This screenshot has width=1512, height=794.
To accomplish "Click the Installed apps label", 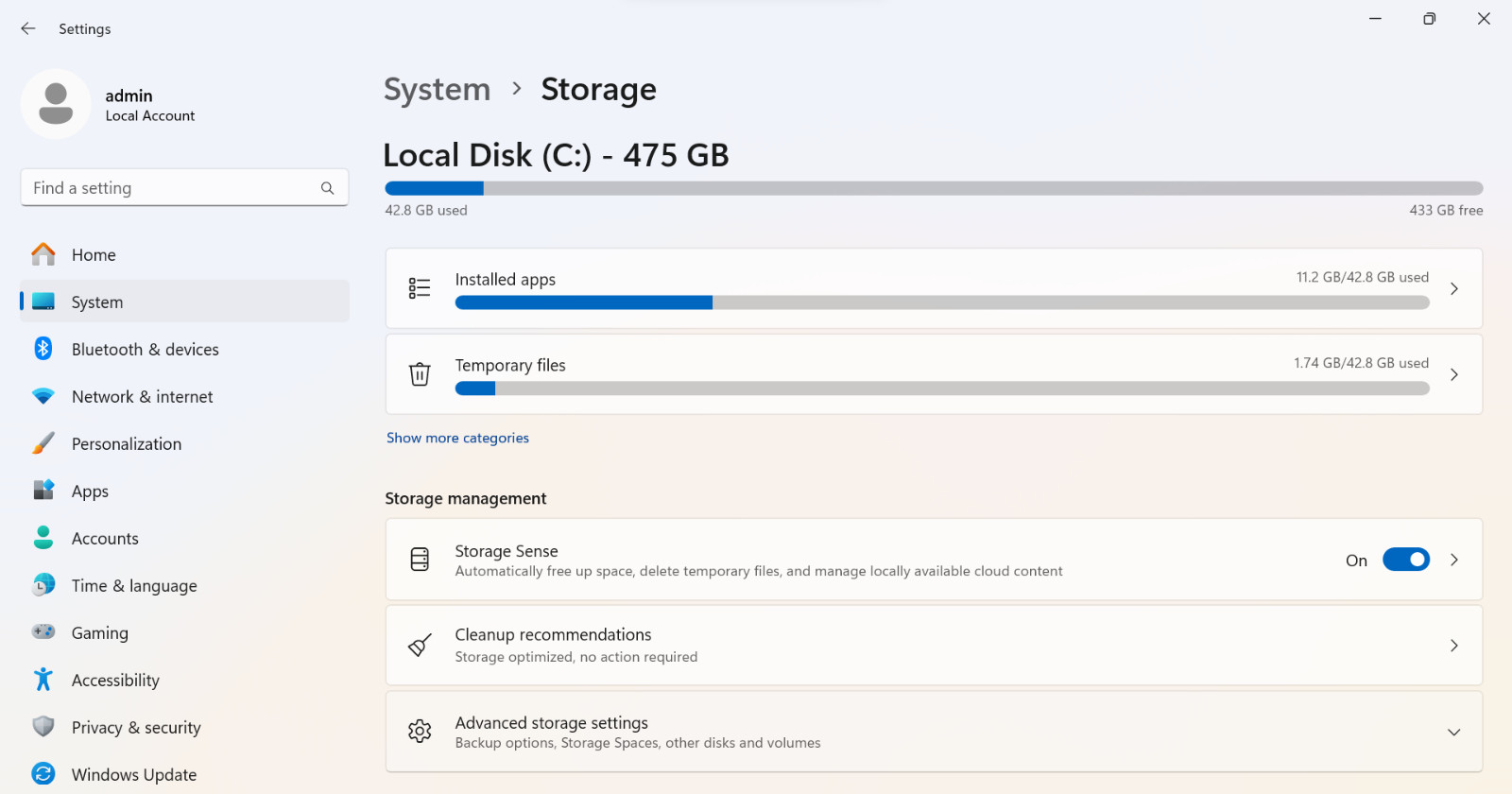I will coord(506,280).
